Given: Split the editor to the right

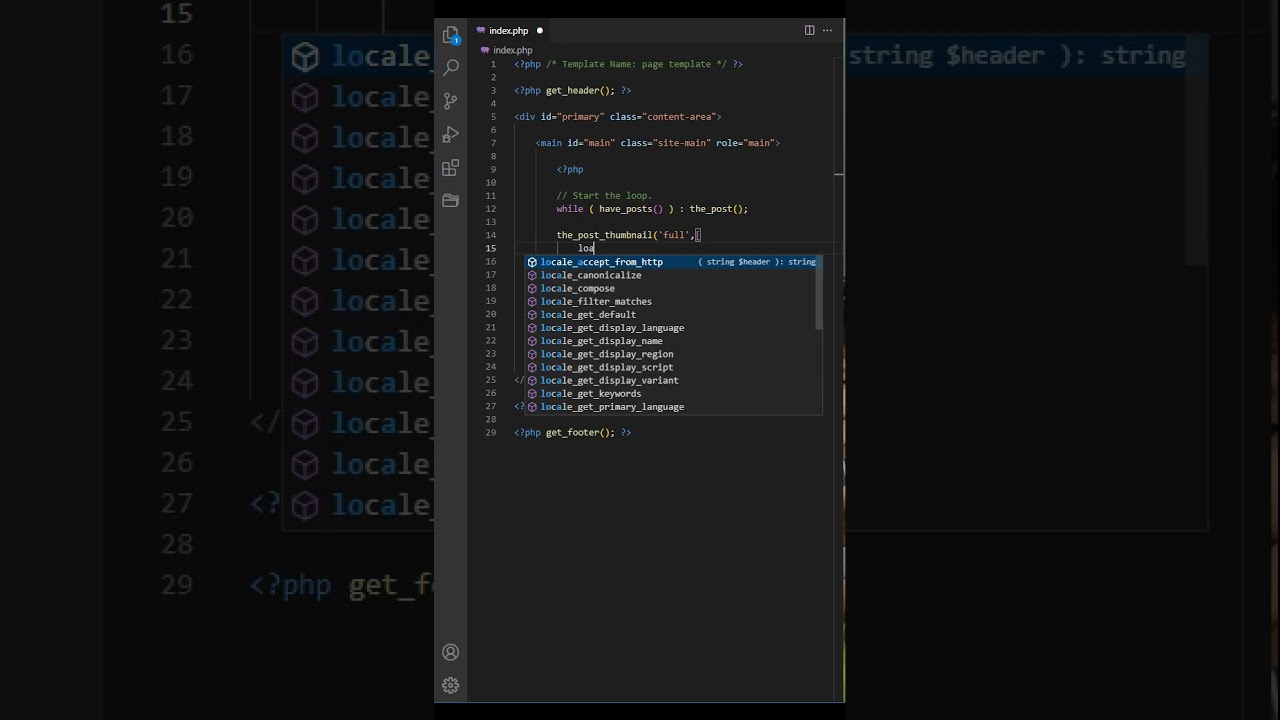Looking at the screenshot, I should coord(809,30).
